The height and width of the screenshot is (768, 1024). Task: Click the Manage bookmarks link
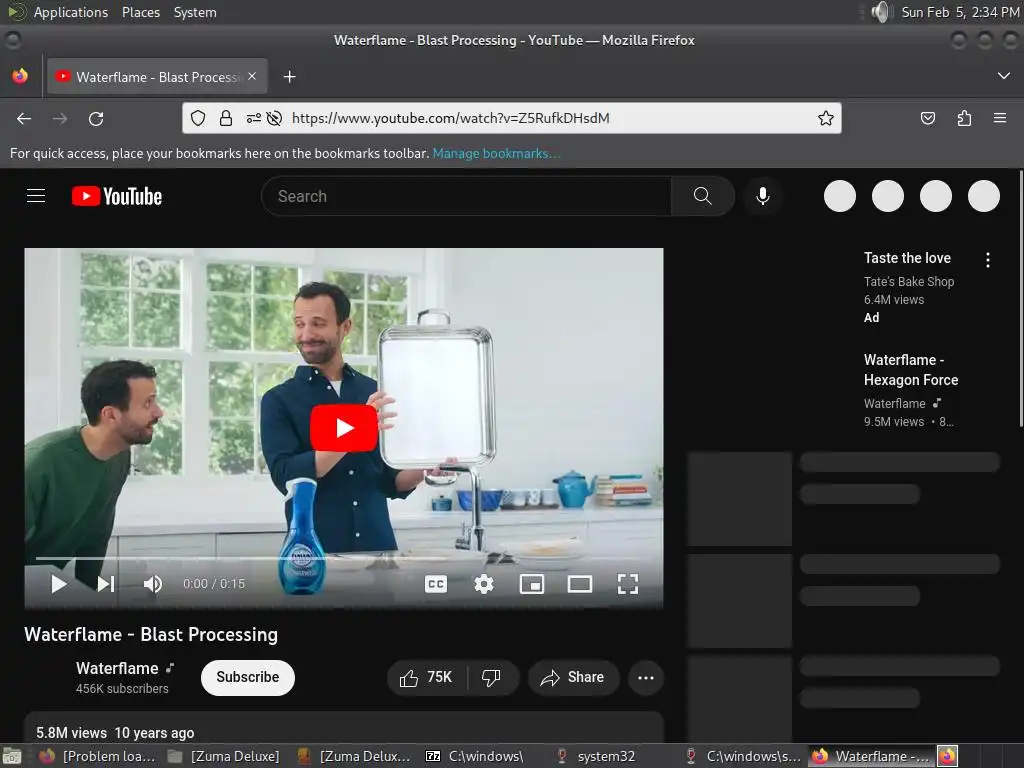point(496,153)
